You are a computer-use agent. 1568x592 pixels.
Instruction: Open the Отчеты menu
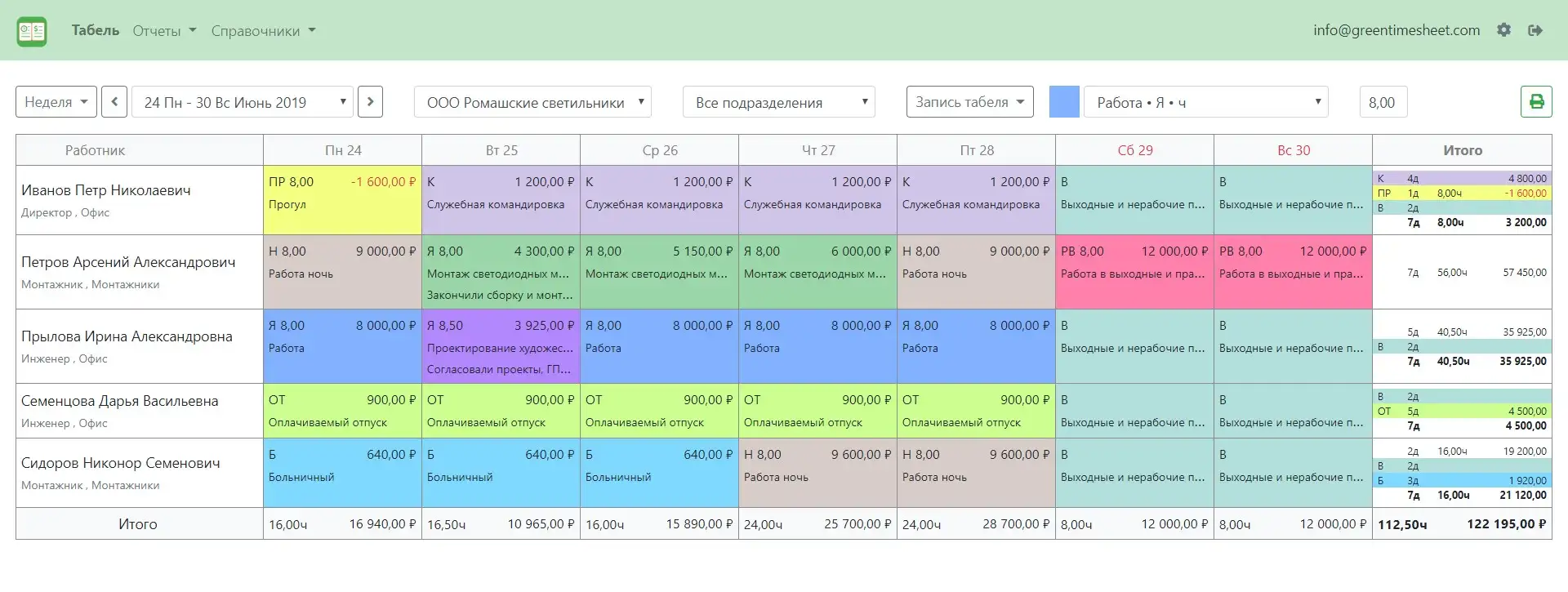[164, 31]
